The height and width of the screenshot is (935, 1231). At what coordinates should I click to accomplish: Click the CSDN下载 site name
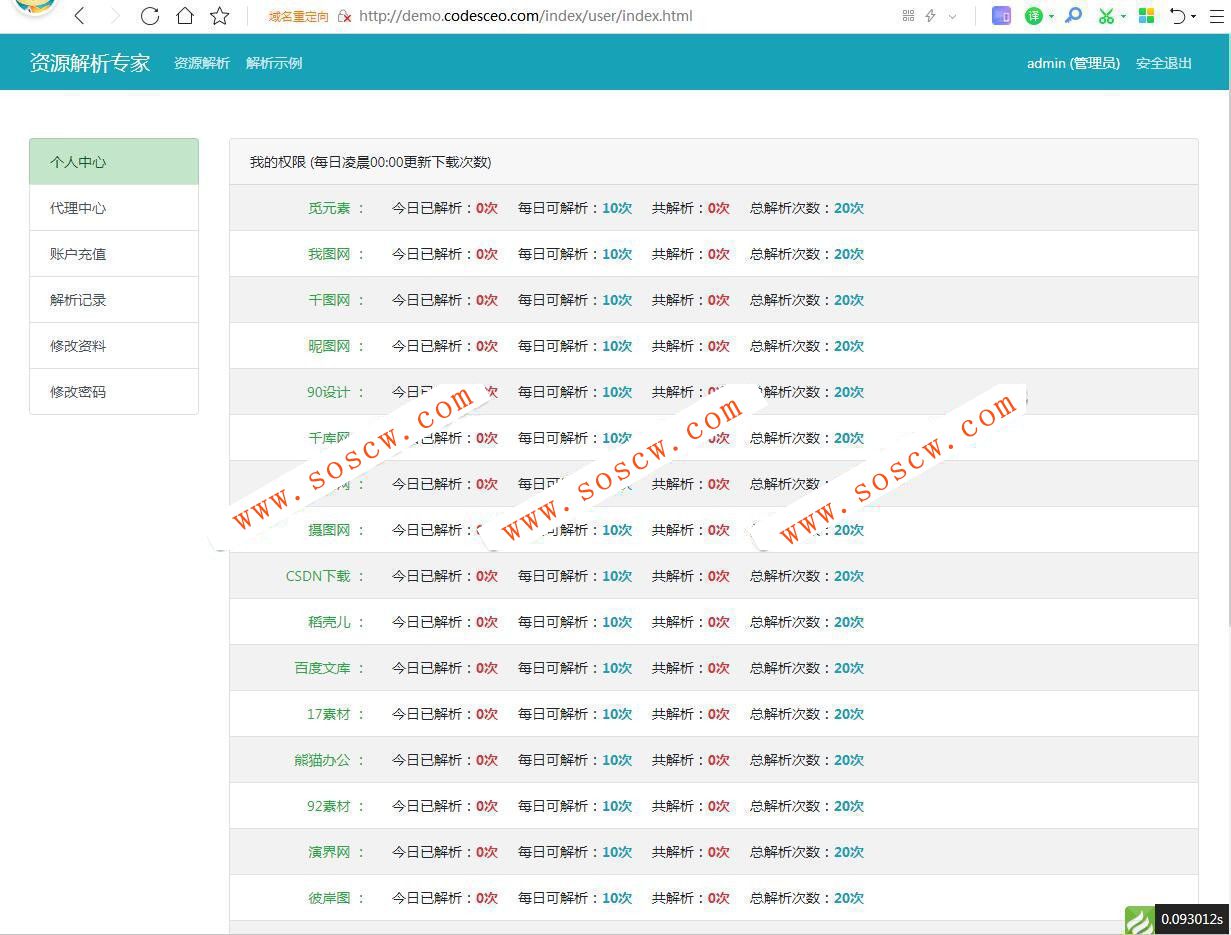pos(318,576)
